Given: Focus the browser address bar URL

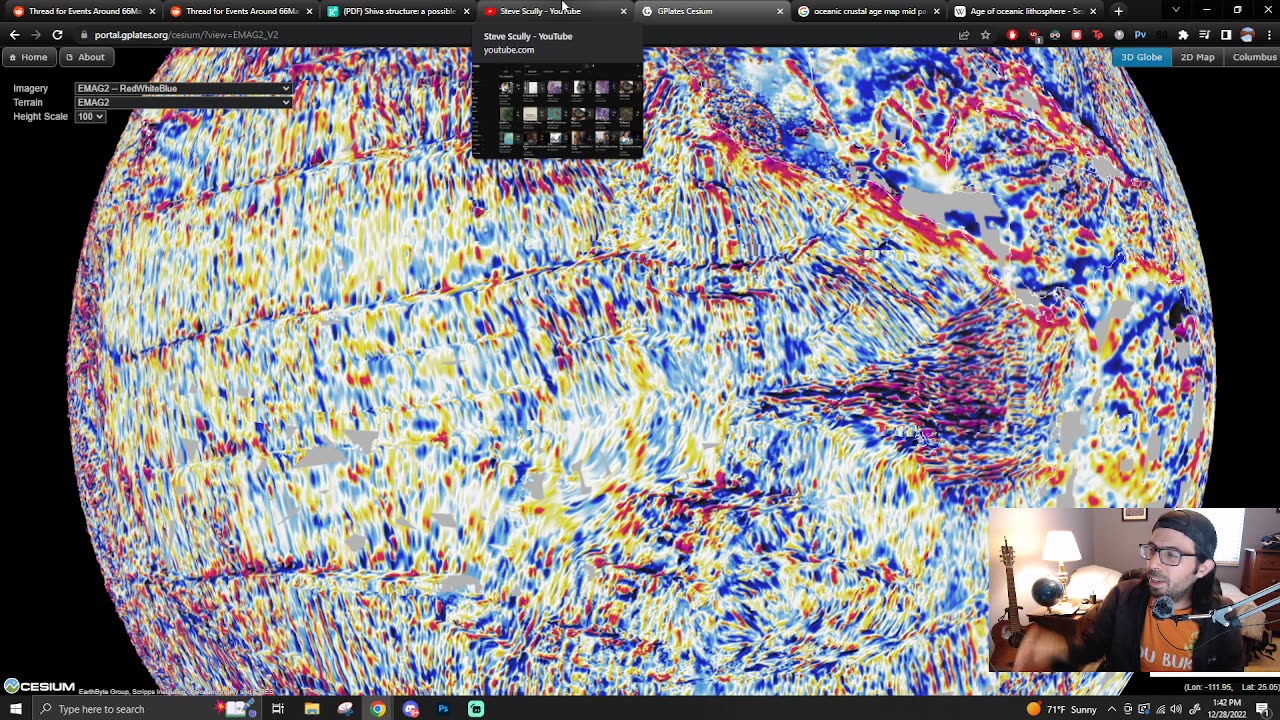Looking at the screenshot, I should (186, 35).
